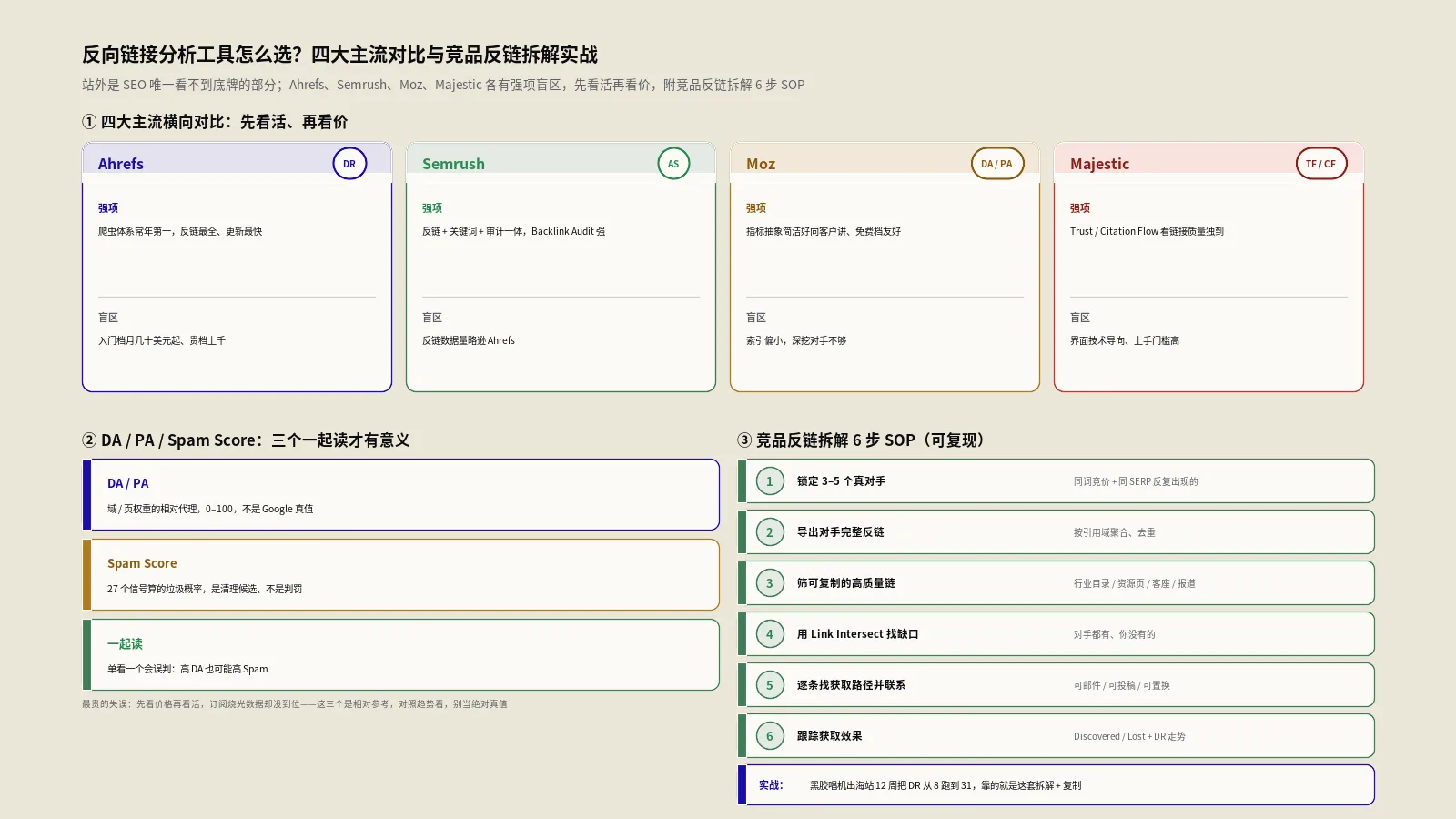Click step title 逐条找获取路径并联系

pyautogui.click(x=852, y=685)
